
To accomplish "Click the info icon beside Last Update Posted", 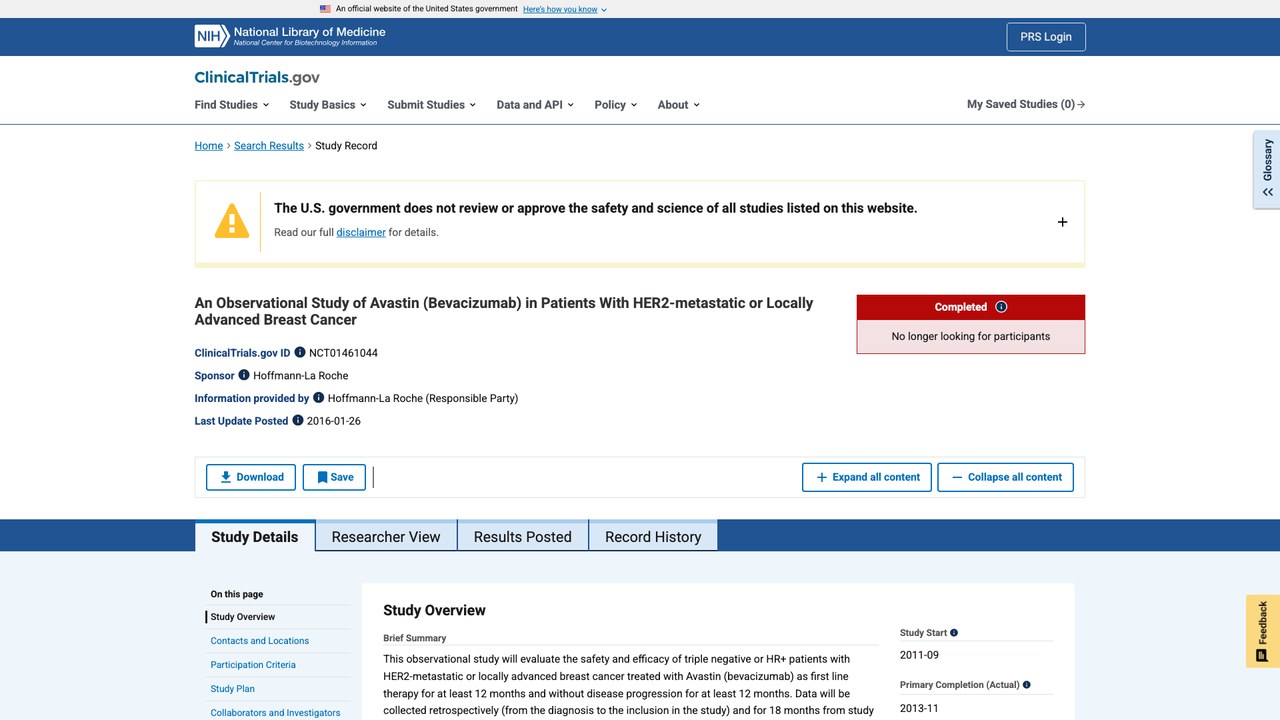I will pyautogui.click(x=298, y=421).
